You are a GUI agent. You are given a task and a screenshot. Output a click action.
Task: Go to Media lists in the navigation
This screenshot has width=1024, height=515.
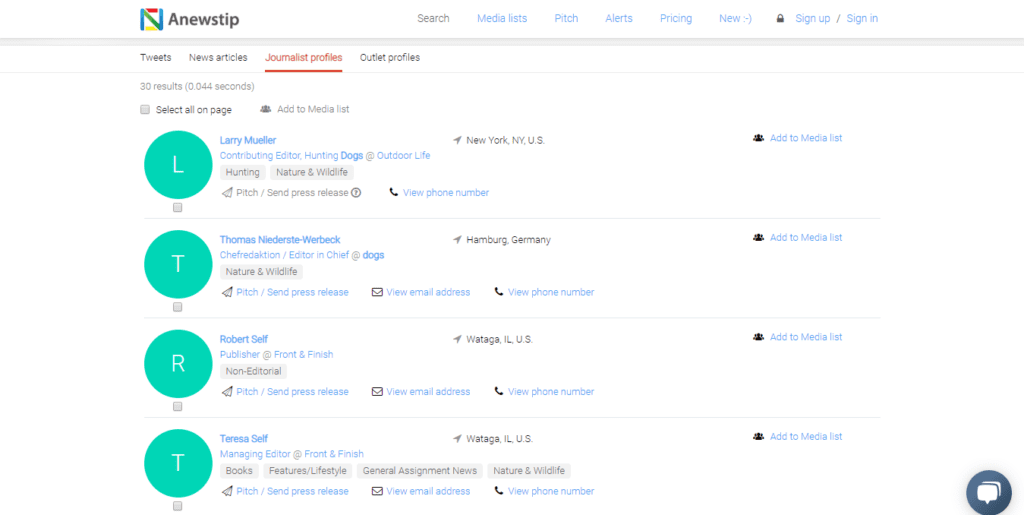(x=502, y=18)
